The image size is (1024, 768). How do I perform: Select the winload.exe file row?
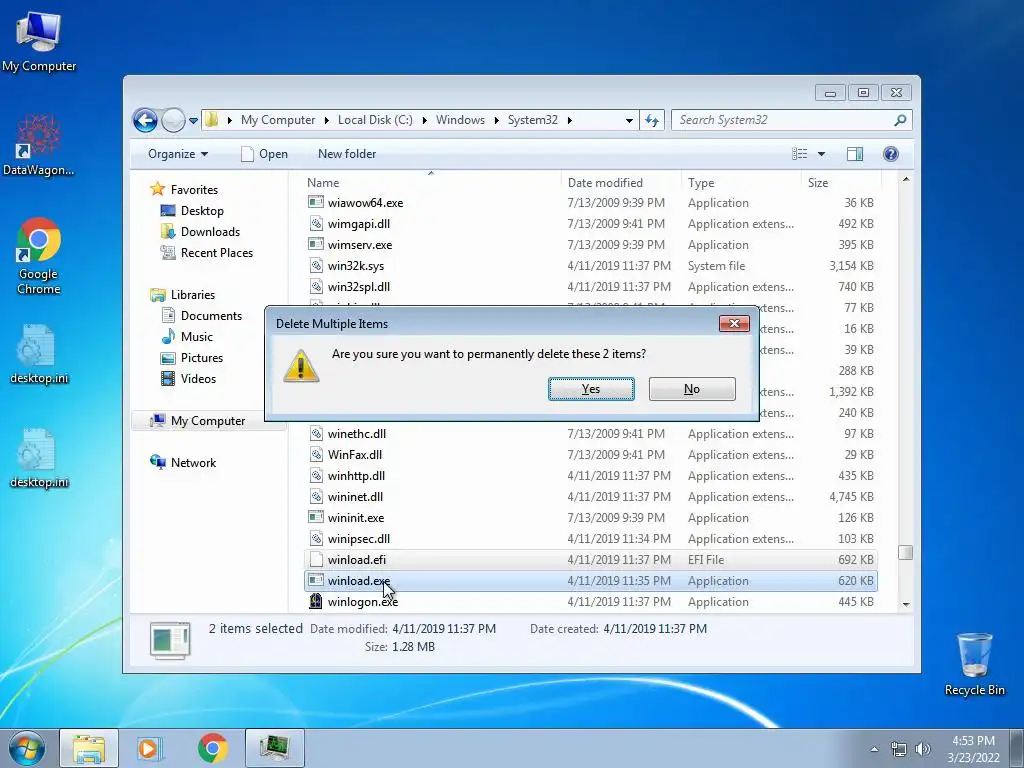pos(591,581)
